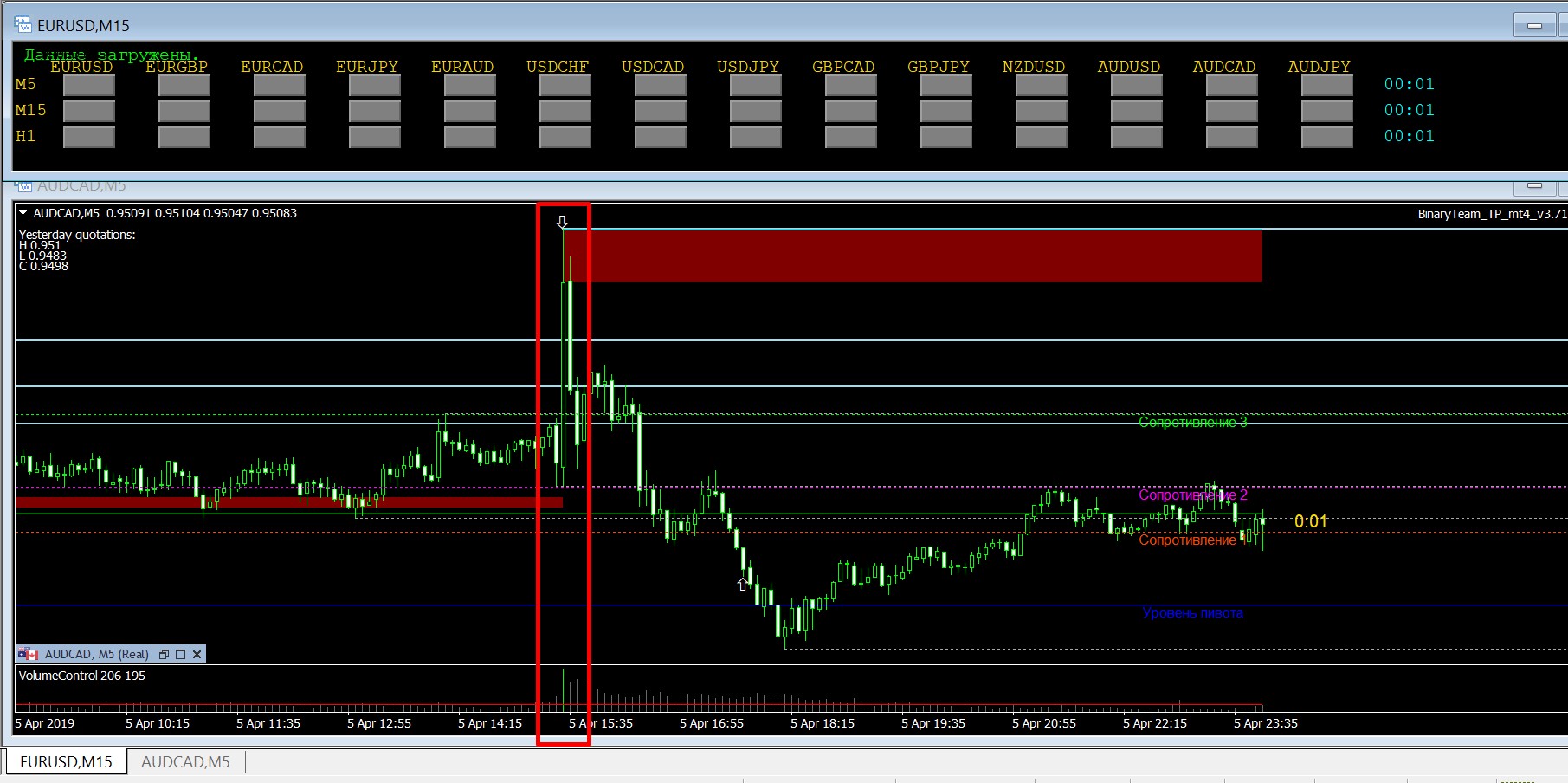Click the 'VolumeControl 206 195' indicator label

coord(82,676)
